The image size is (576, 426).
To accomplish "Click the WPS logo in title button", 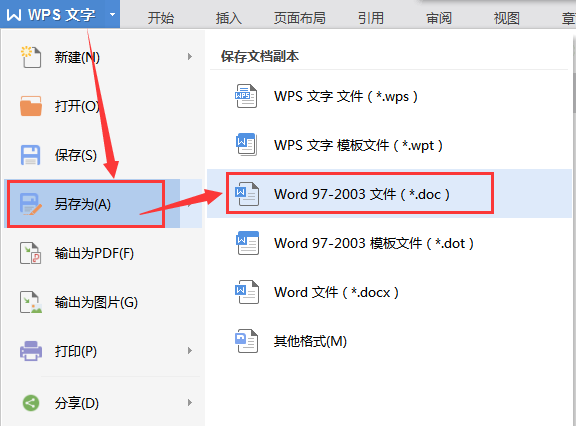I will coord(14,15).
